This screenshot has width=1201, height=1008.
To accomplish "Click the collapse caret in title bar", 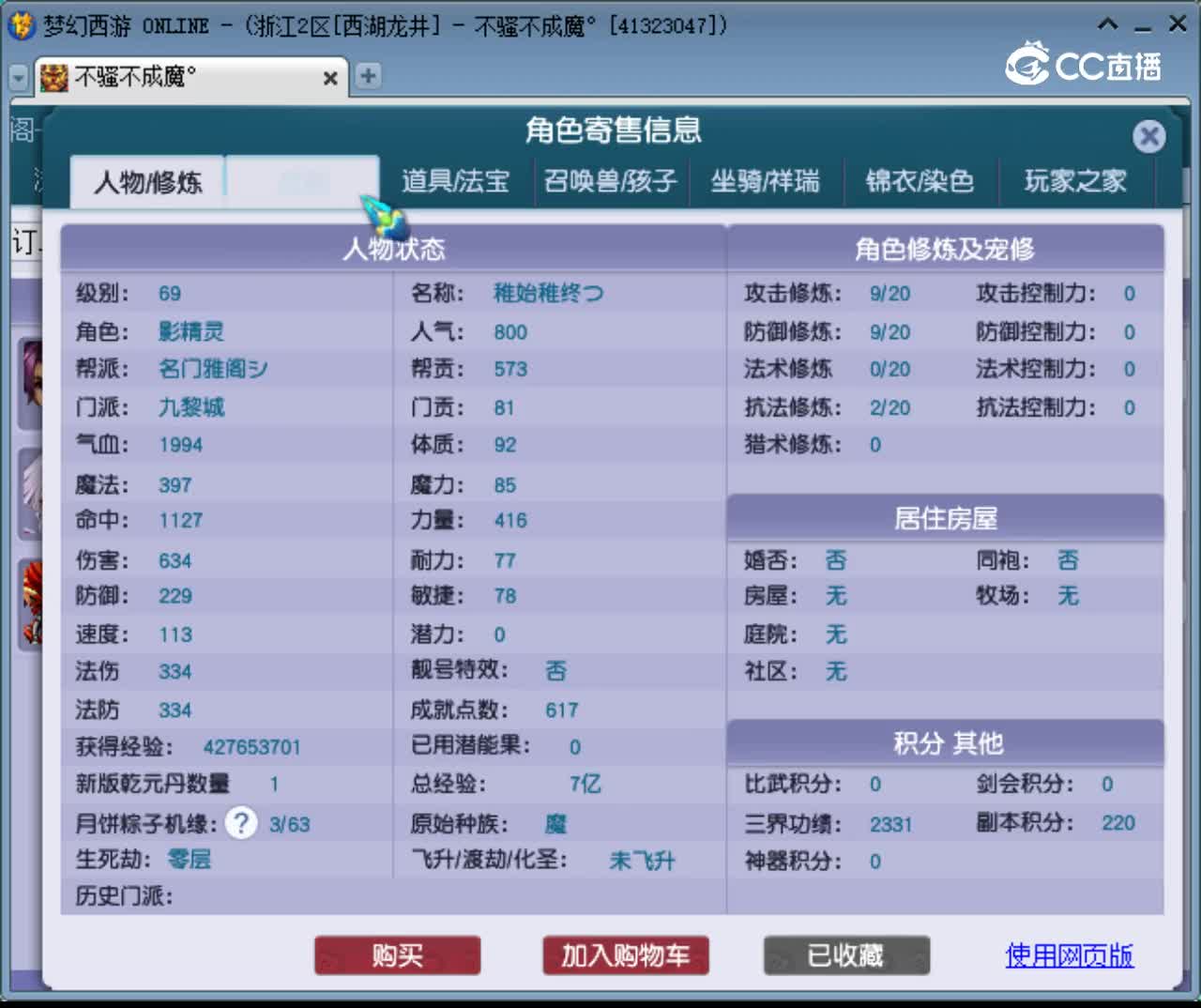I will [1108, 24].
